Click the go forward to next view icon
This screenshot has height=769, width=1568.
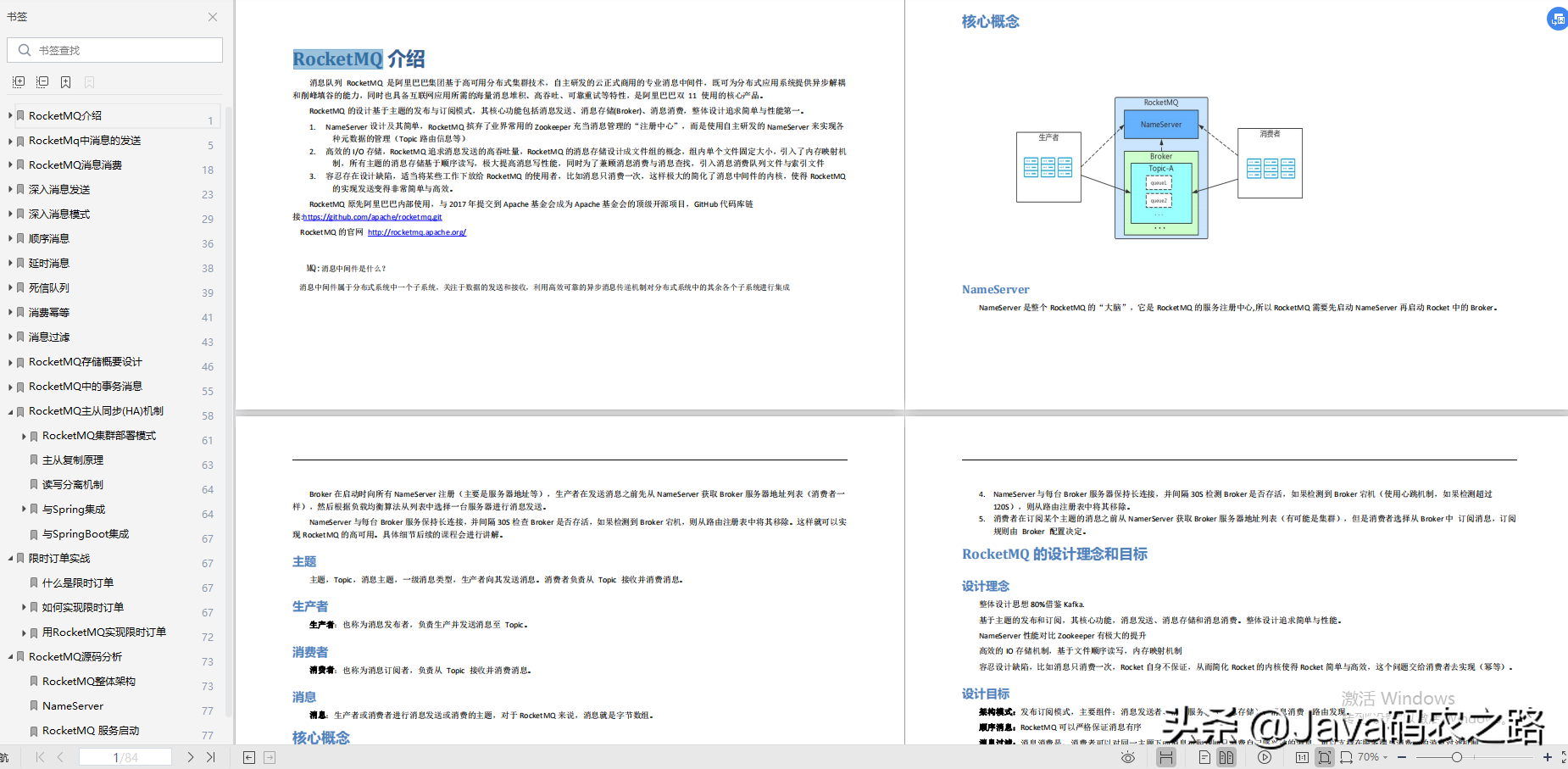pos(270,757)
